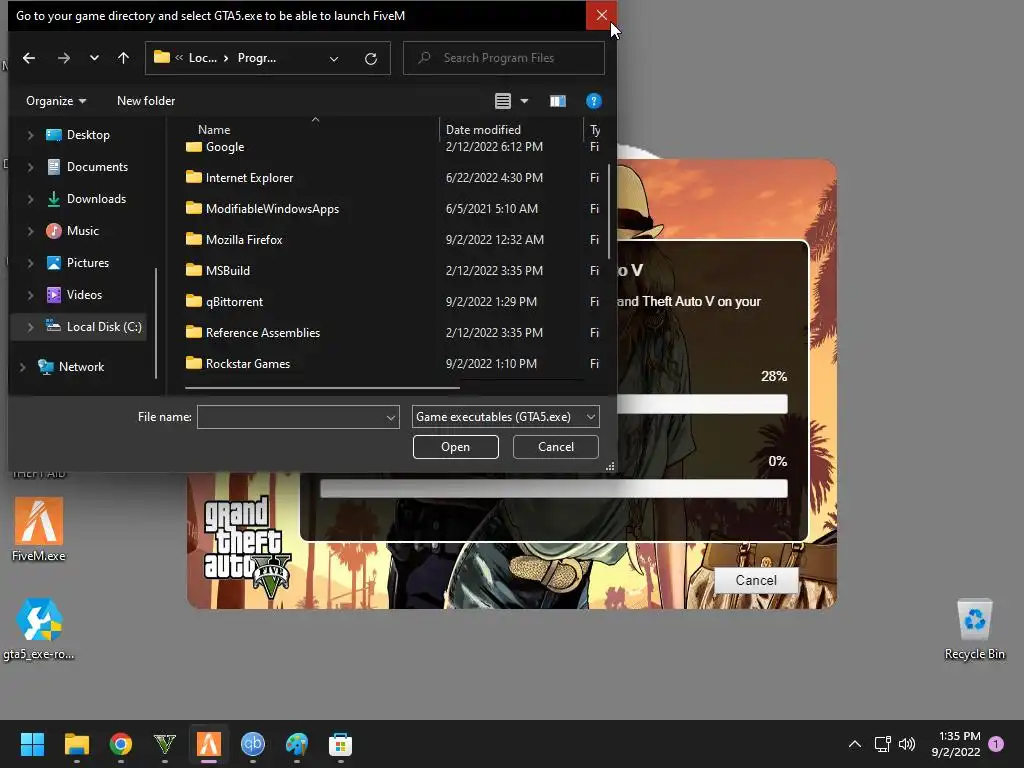1024x768 pixels.
Task: Expand Local Disk (C:) node
Action: [x=30, y=327]
